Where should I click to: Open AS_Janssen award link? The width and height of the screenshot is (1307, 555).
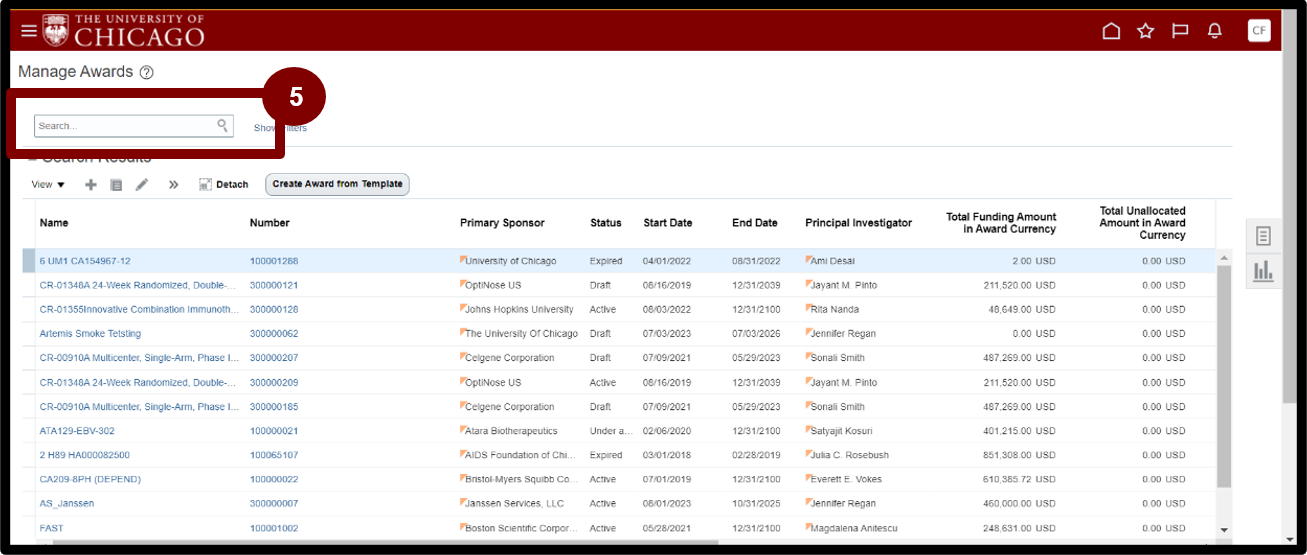click(x=67, y=504)
